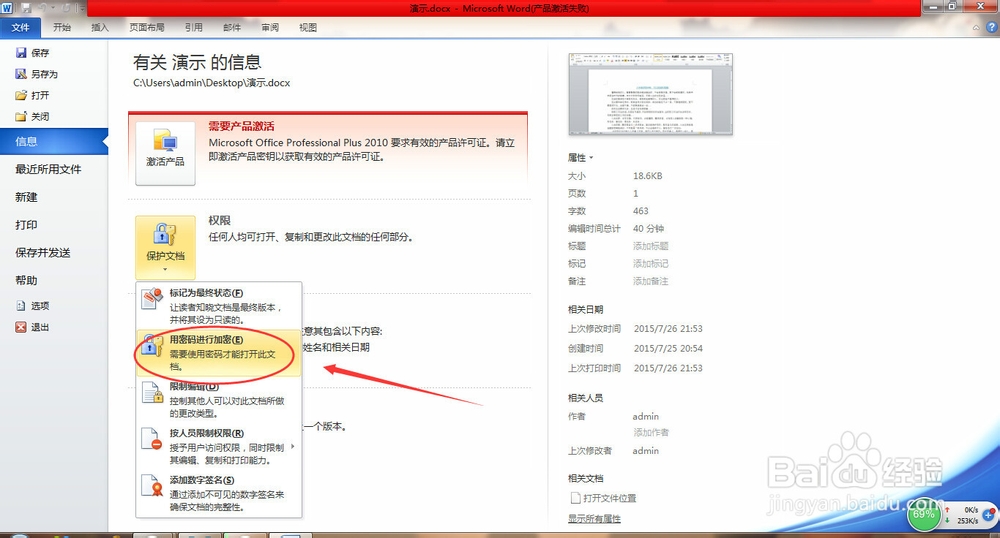The height and width of the screenshot is (538, 1000).
Task: Open the 插入 (Insert) ribbon tab
Action: coord(100,27)
